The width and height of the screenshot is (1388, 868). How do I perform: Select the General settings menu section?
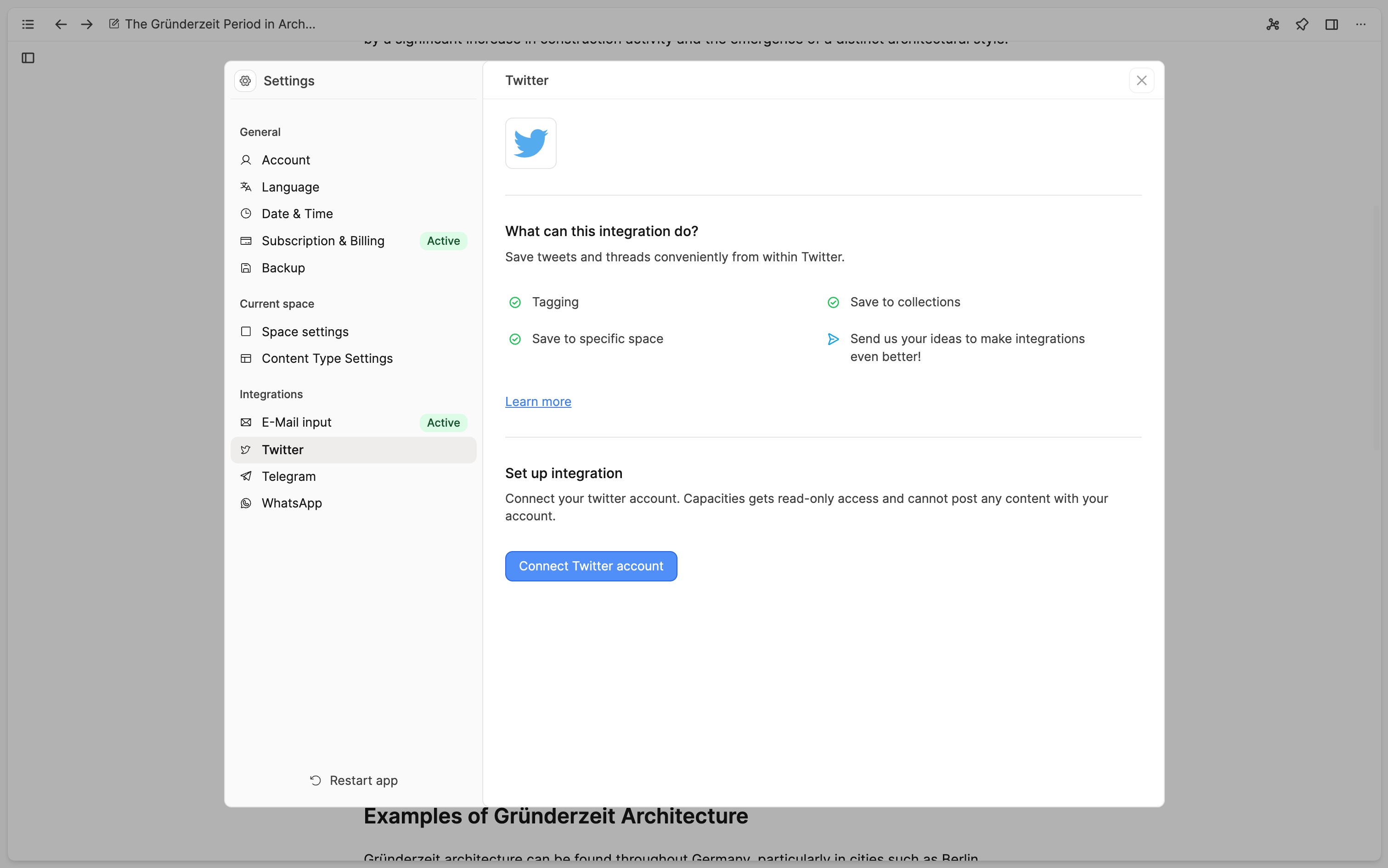tap(260, 132)
